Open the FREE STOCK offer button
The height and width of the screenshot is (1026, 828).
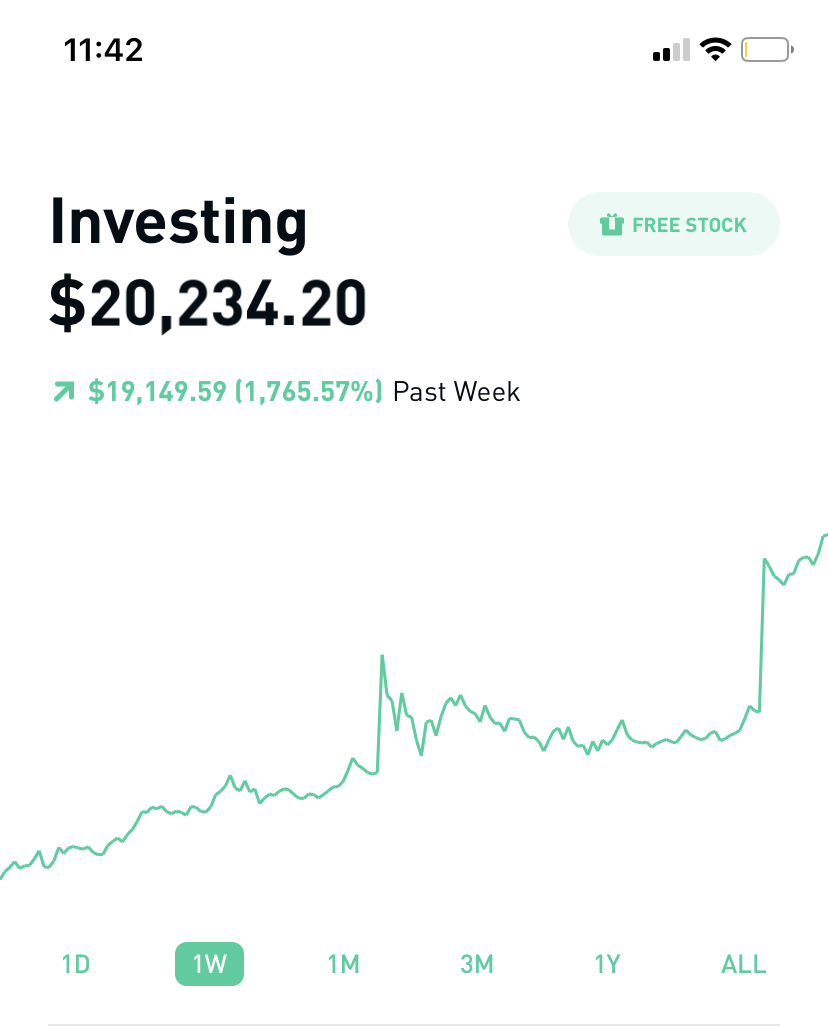point(674,224)
